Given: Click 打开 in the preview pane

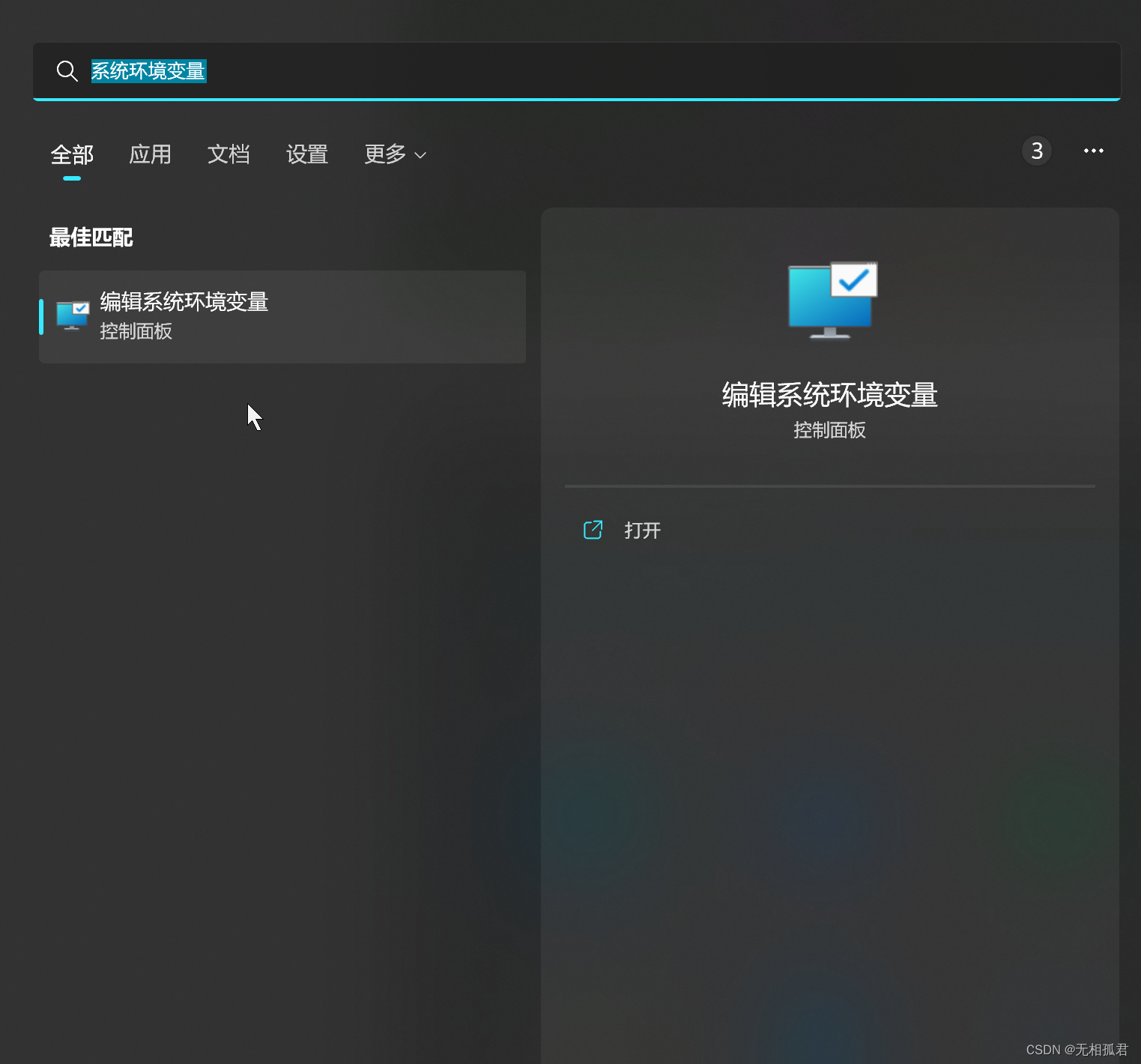Looking at the screenshot, I should coord(642,531).
